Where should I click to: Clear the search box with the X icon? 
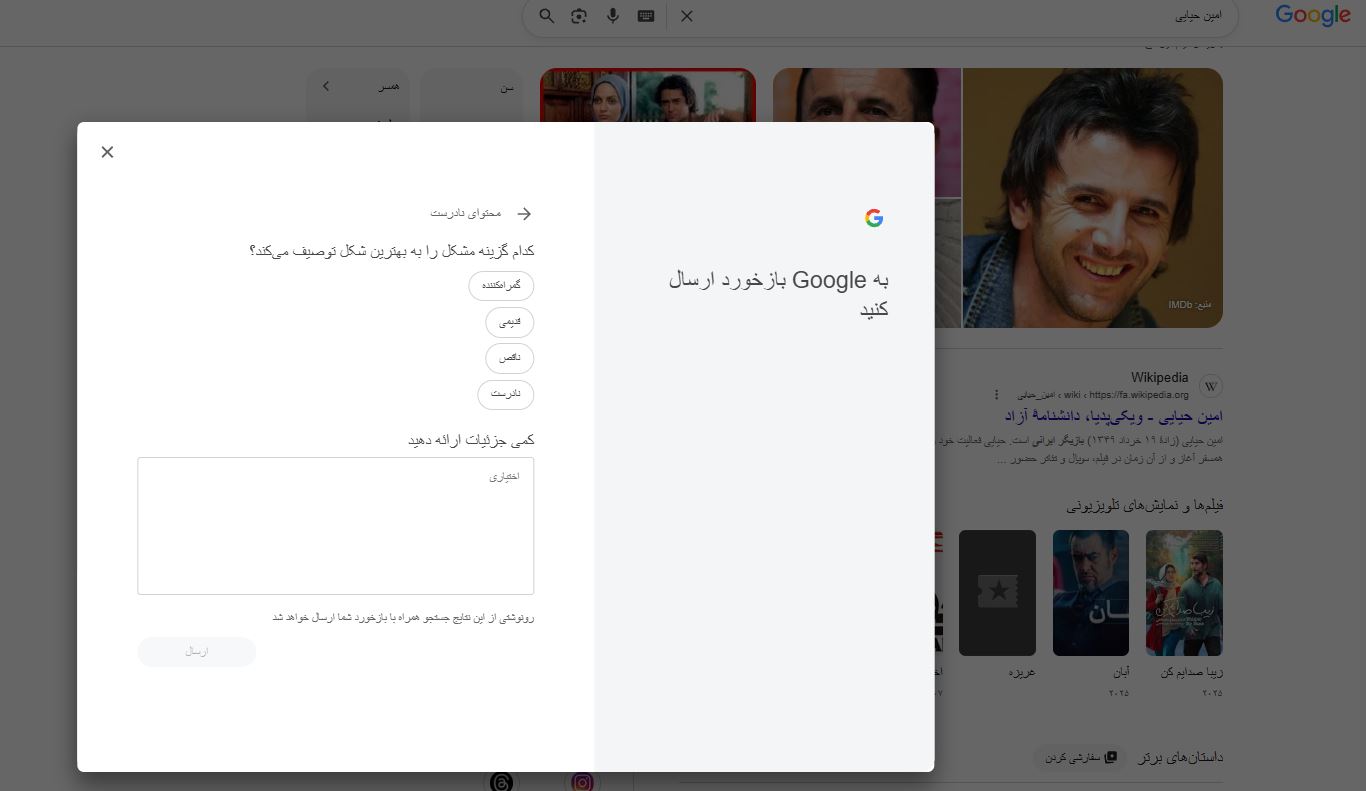(687, 16)
